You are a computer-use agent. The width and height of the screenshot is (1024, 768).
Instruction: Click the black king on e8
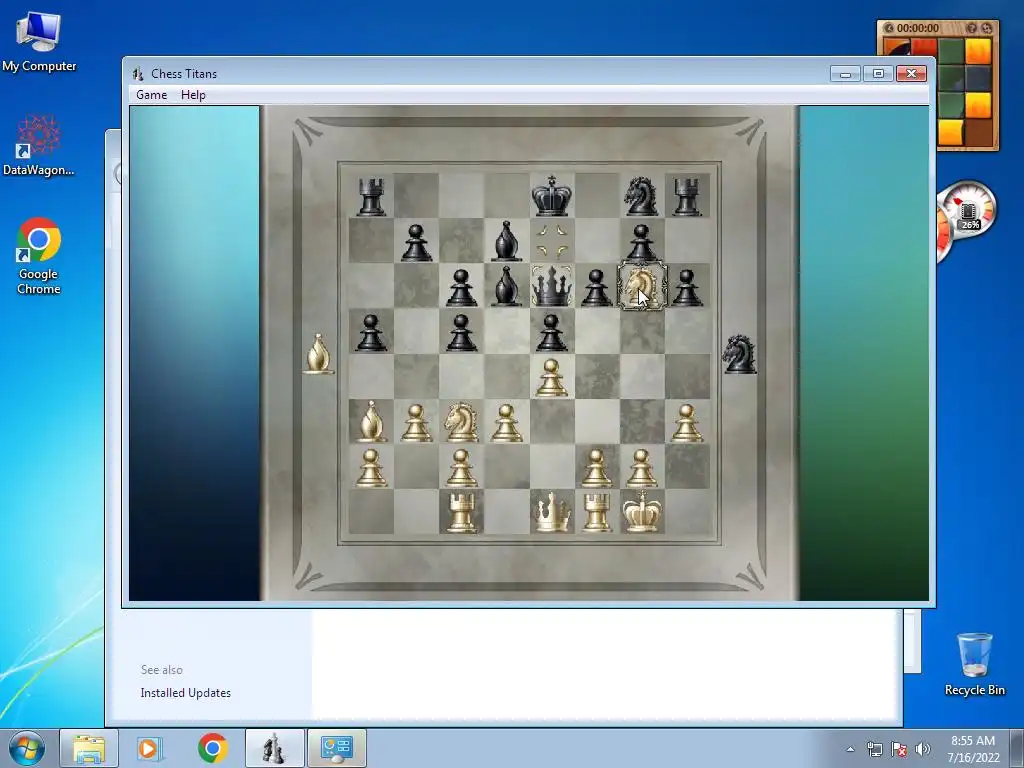pyautogui.click(x=552, y=195)
